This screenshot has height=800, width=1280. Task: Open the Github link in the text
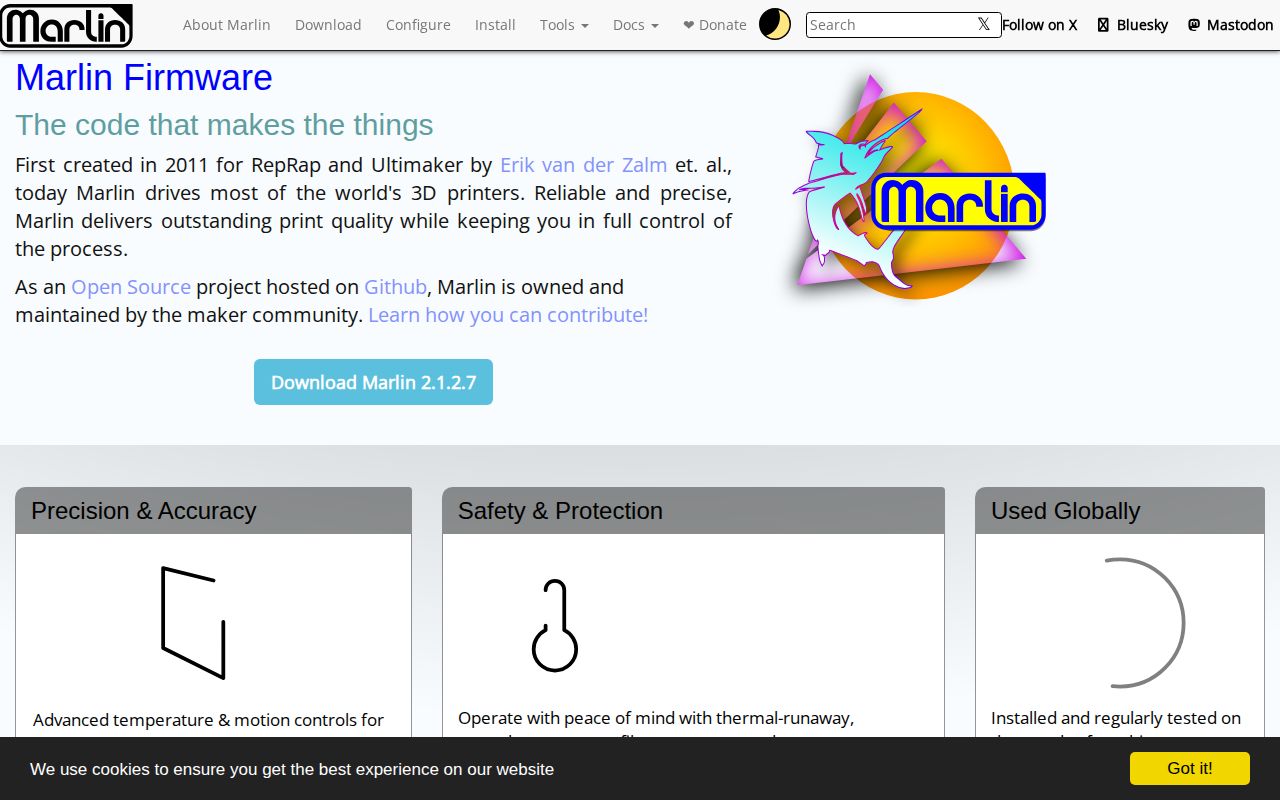point(395,287)
